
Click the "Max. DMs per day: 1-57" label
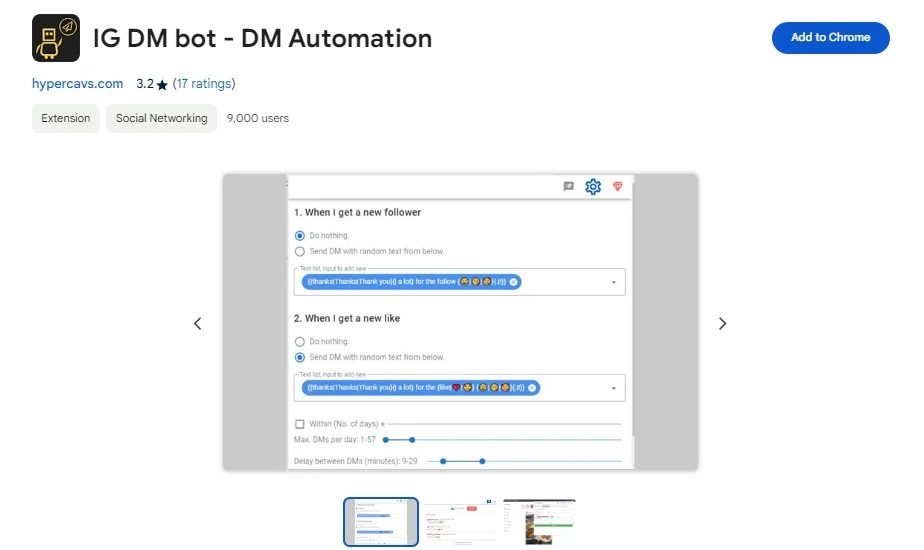pyautogui.click(x=334, y=440)
